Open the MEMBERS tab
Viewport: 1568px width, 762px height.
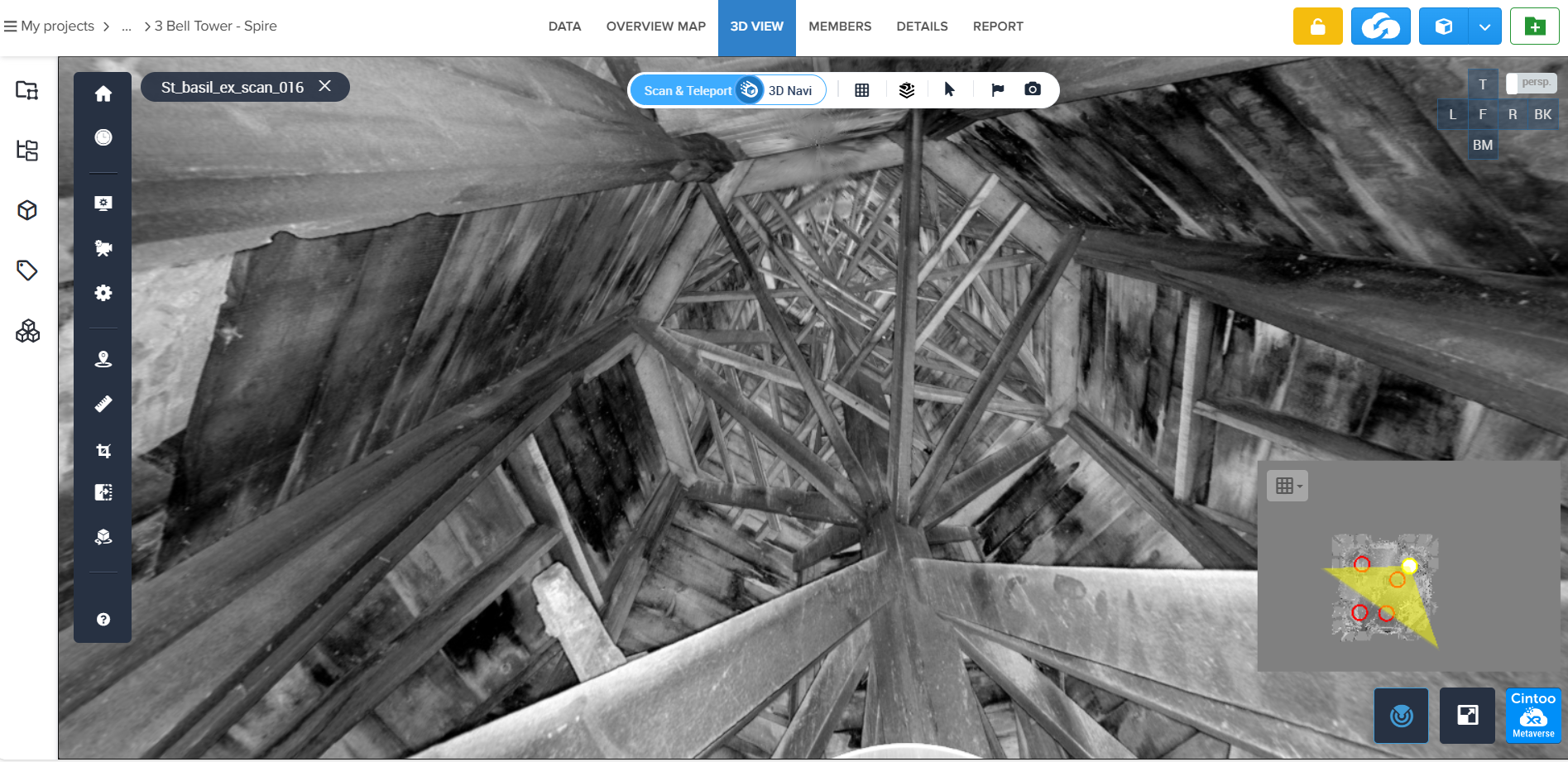pos(840,26)
